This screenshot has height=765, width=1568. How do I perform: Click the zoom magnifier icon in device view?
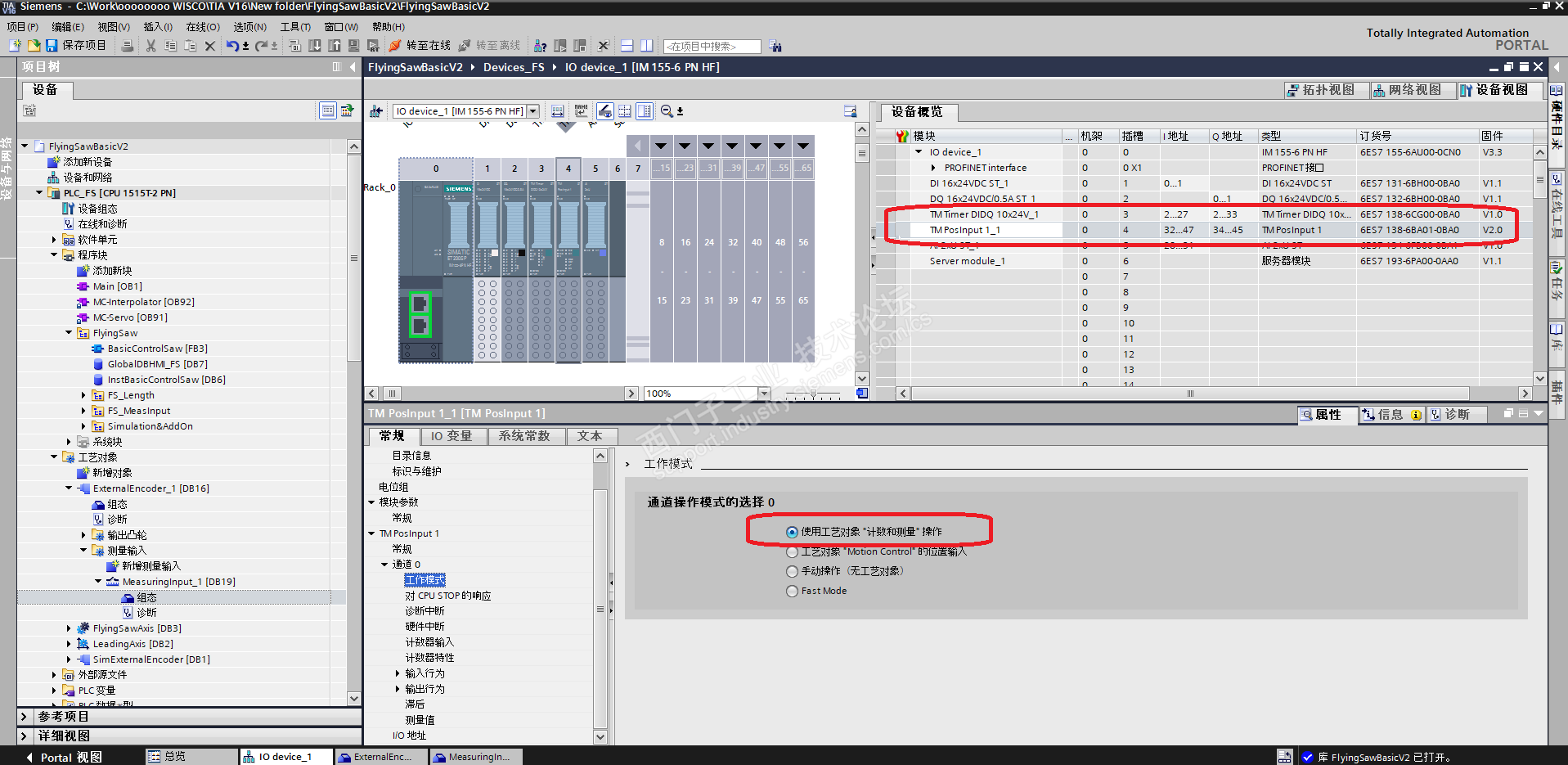point(667,111)
